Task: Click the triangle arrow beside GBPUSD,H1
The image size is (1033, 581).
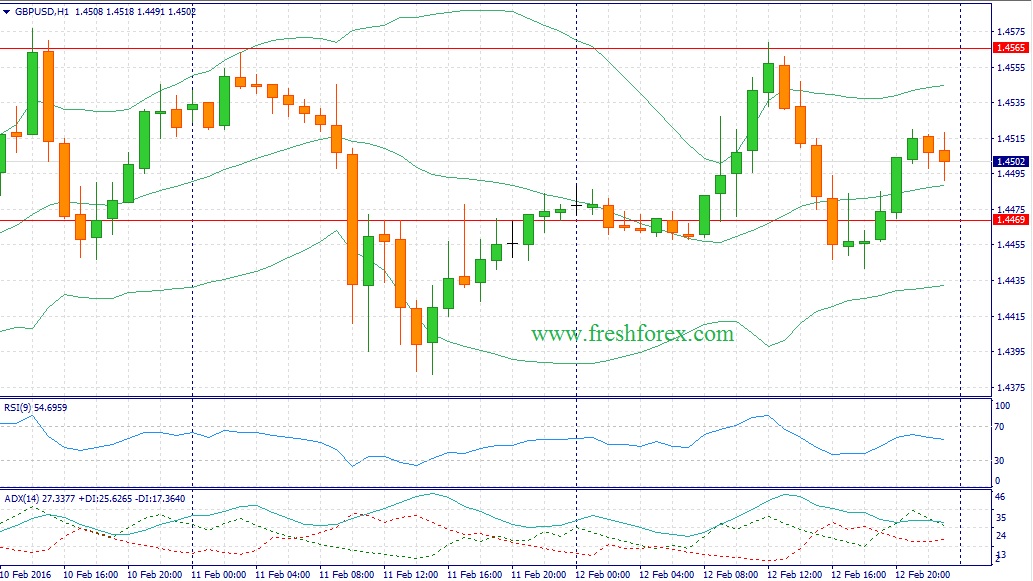Action: [8, 12]
